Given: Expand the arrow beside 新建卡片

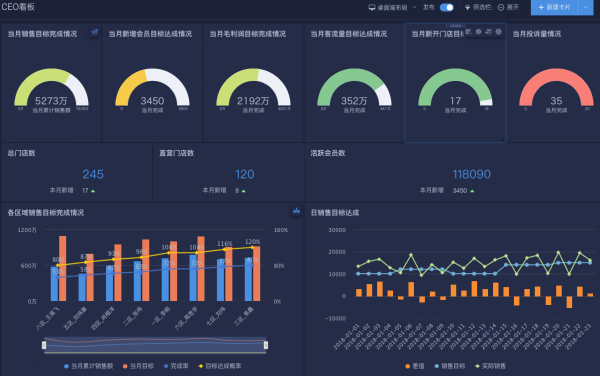Looking at the screenshot, I should click(585, 7).
